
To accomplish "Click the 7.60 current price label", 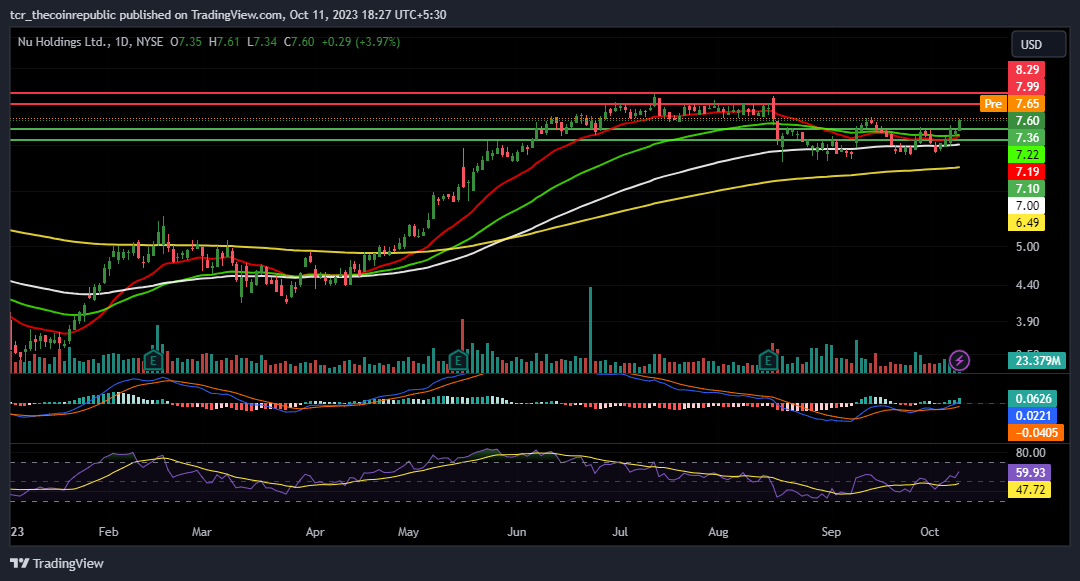I will point(1027,120).
